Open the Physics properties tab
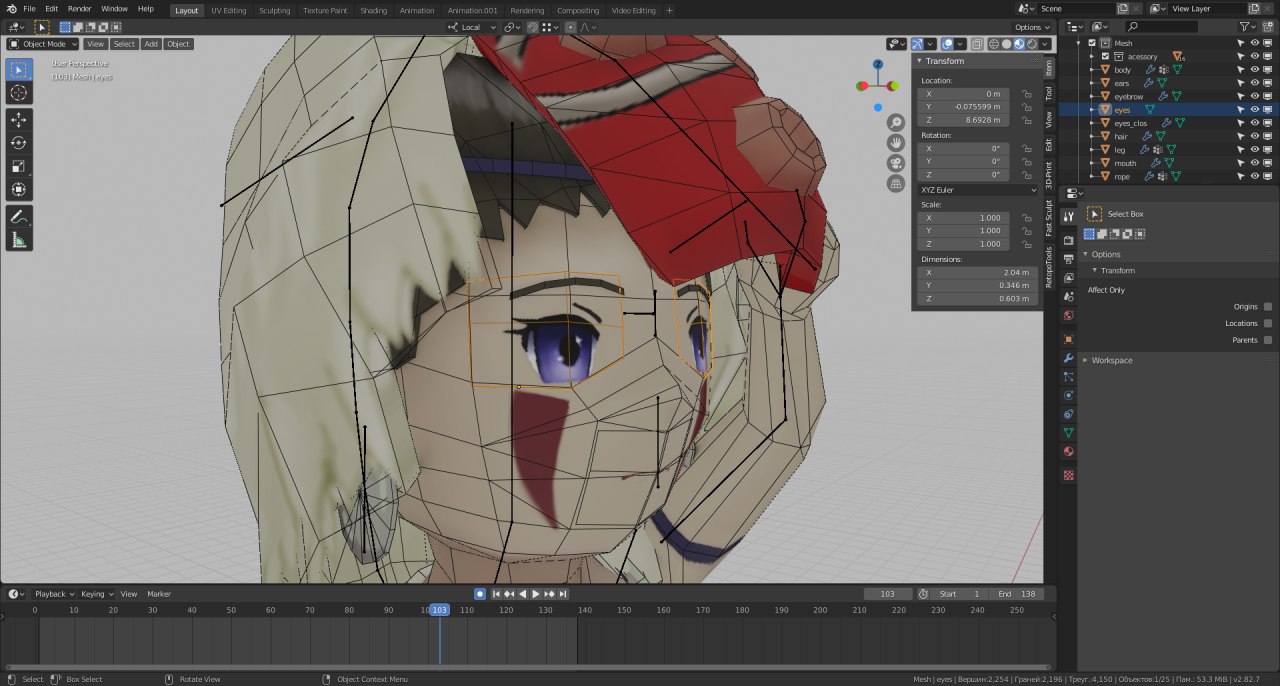1280x686 pixels. pyautogui.click(x=1068, y=395)
